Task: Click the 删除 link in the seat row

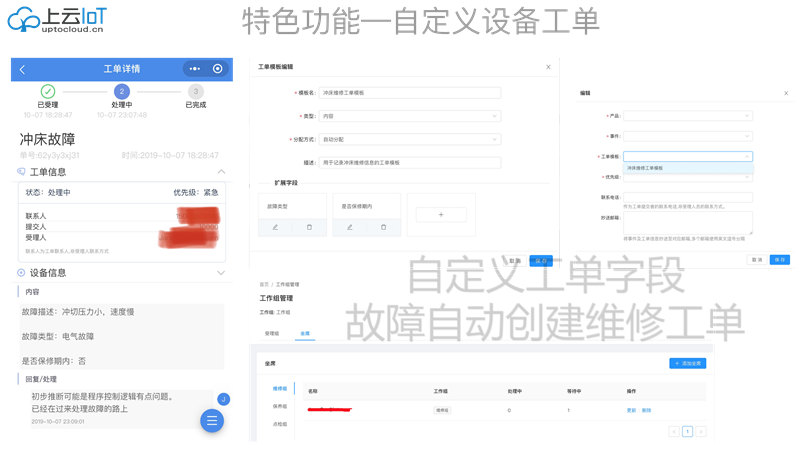Action: (x=646, y=410)
